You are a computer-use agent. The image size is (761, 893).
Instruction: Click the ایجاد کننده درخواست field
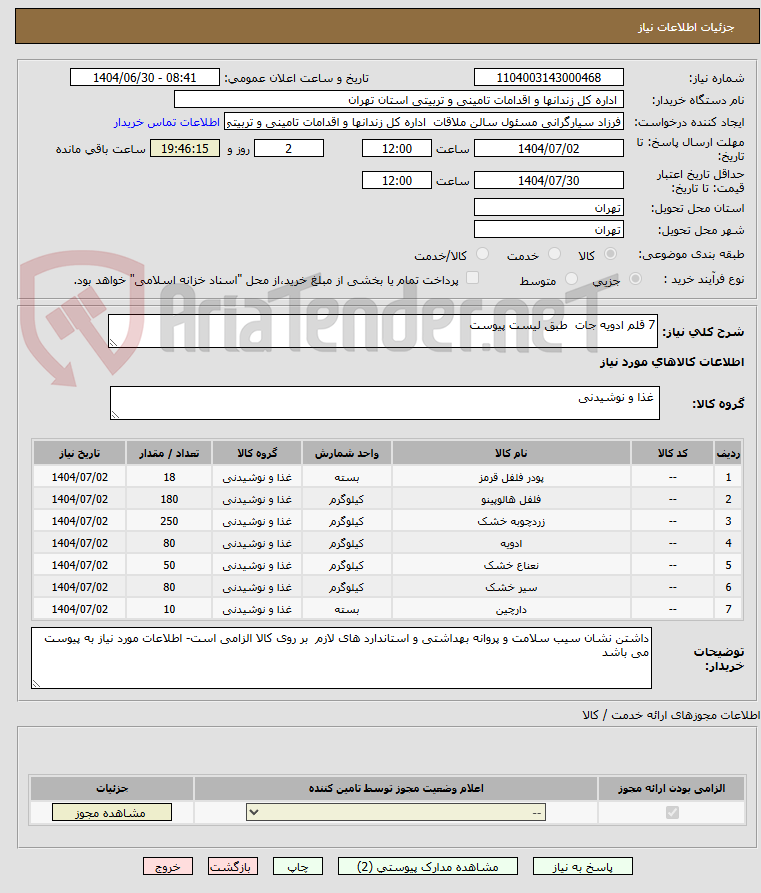[424, 122]
